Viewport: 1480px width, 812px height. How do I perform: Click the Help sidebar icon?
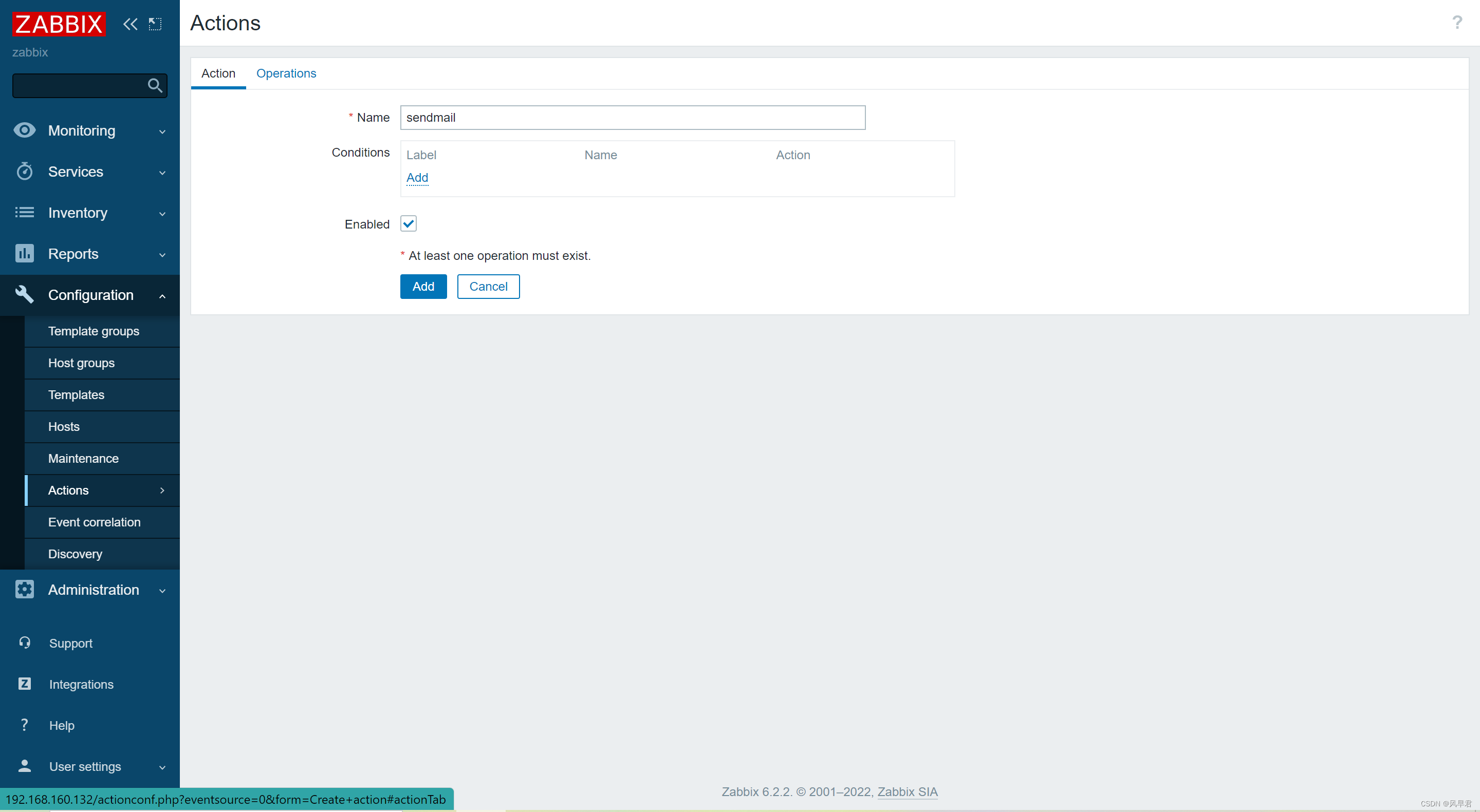(x=24, y=725)
